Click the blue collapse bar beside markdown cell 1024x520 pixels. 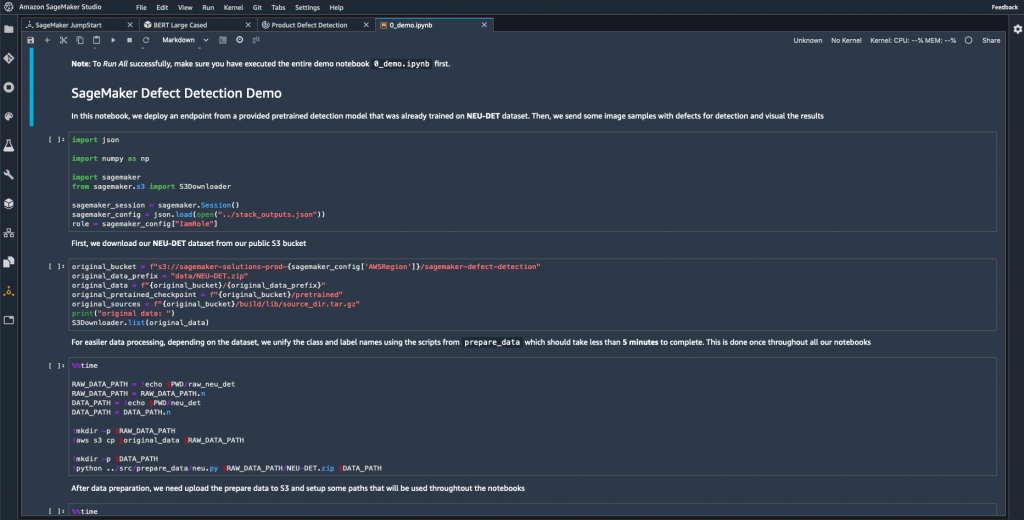point(31,86)
